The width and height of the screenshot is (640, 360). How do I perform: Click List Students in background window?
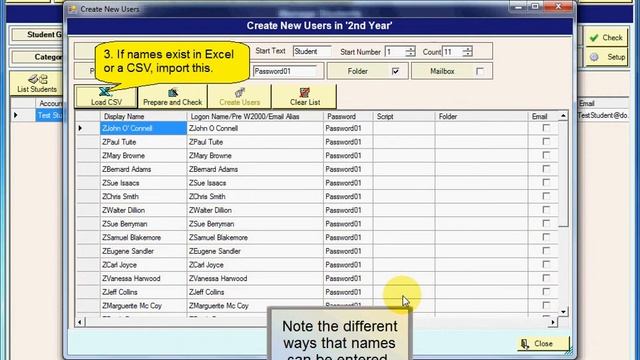click(x=37, y=84)
